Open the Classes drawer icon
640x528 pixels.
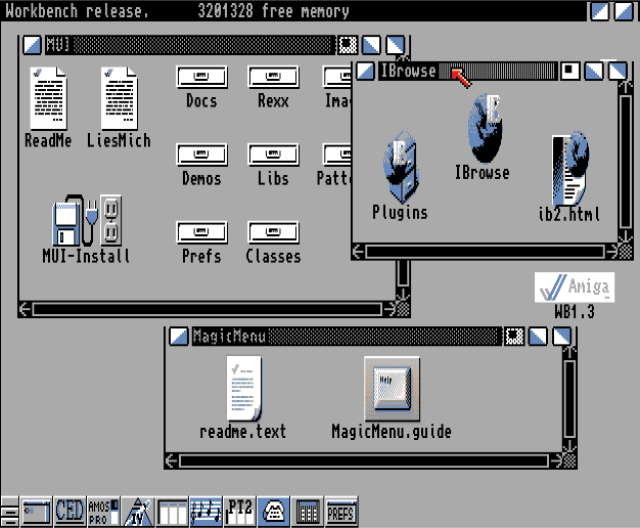pos(273,232)
